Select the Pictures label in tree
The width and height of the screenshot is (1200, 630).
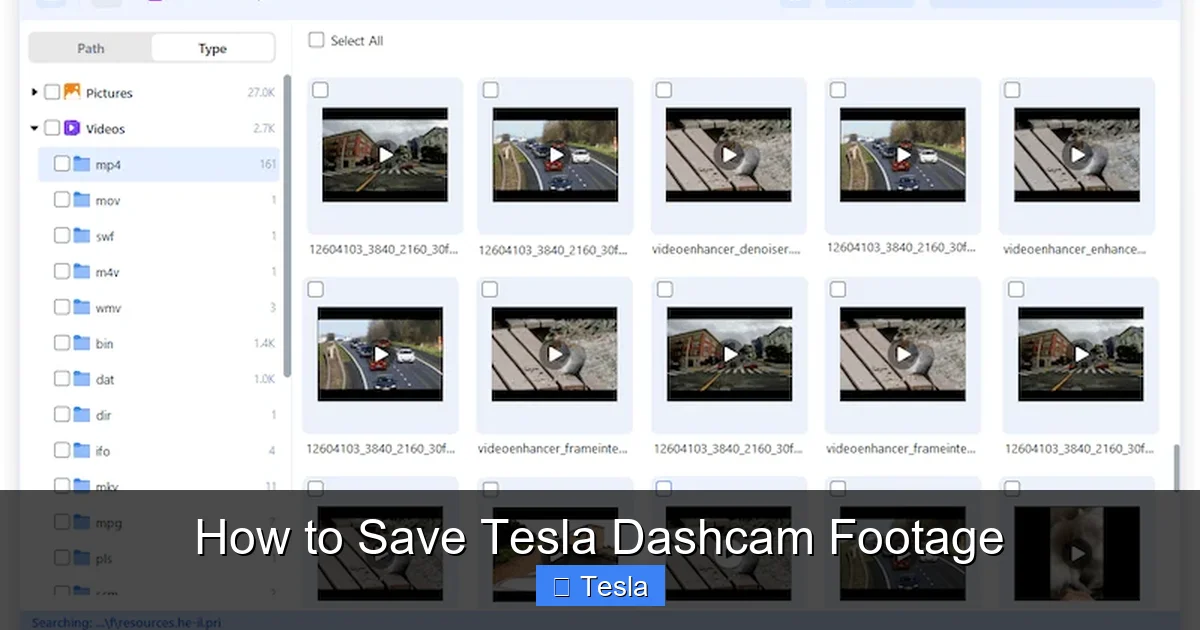[109, 93]
